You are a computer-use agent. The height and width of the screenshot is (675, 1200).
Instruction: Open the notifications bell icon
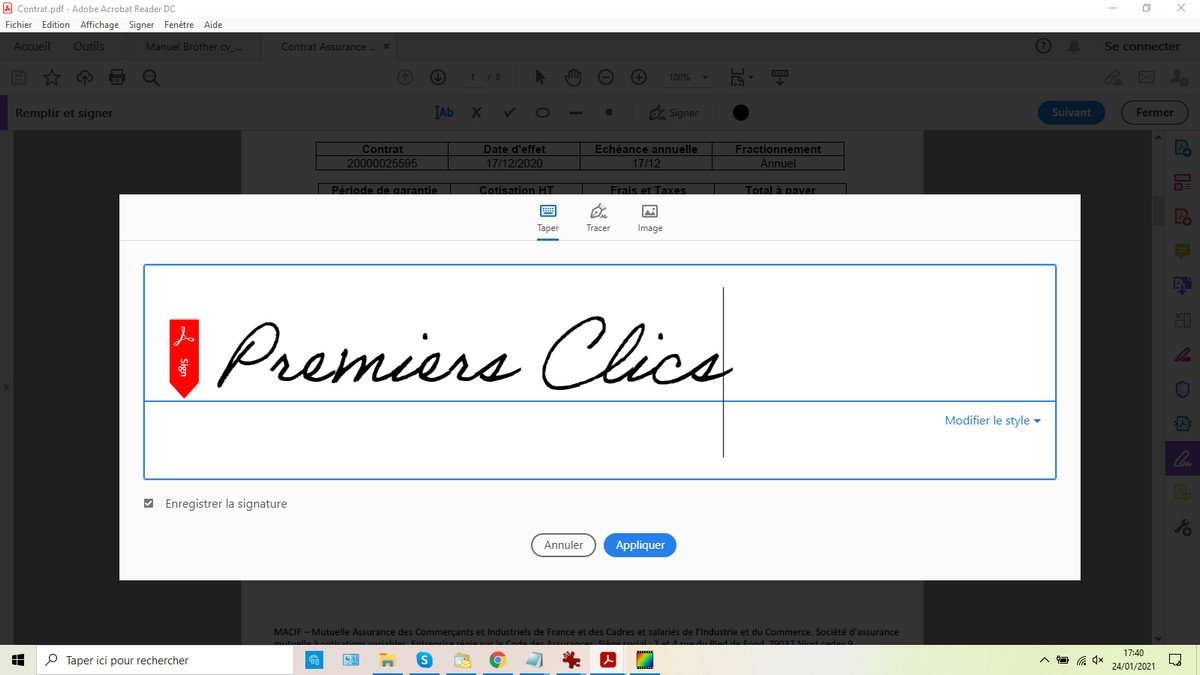click(x=1074, y=46)
